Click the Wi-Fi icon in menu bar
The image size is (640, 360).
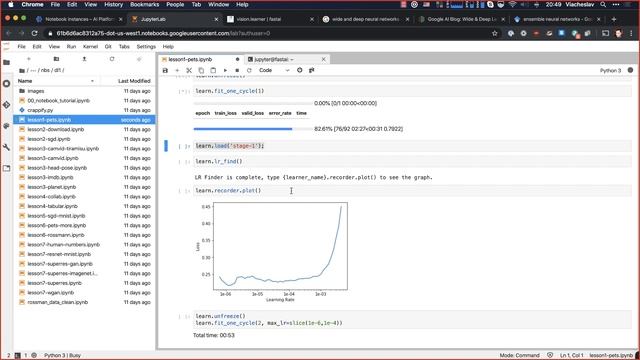tap(513, 4)
